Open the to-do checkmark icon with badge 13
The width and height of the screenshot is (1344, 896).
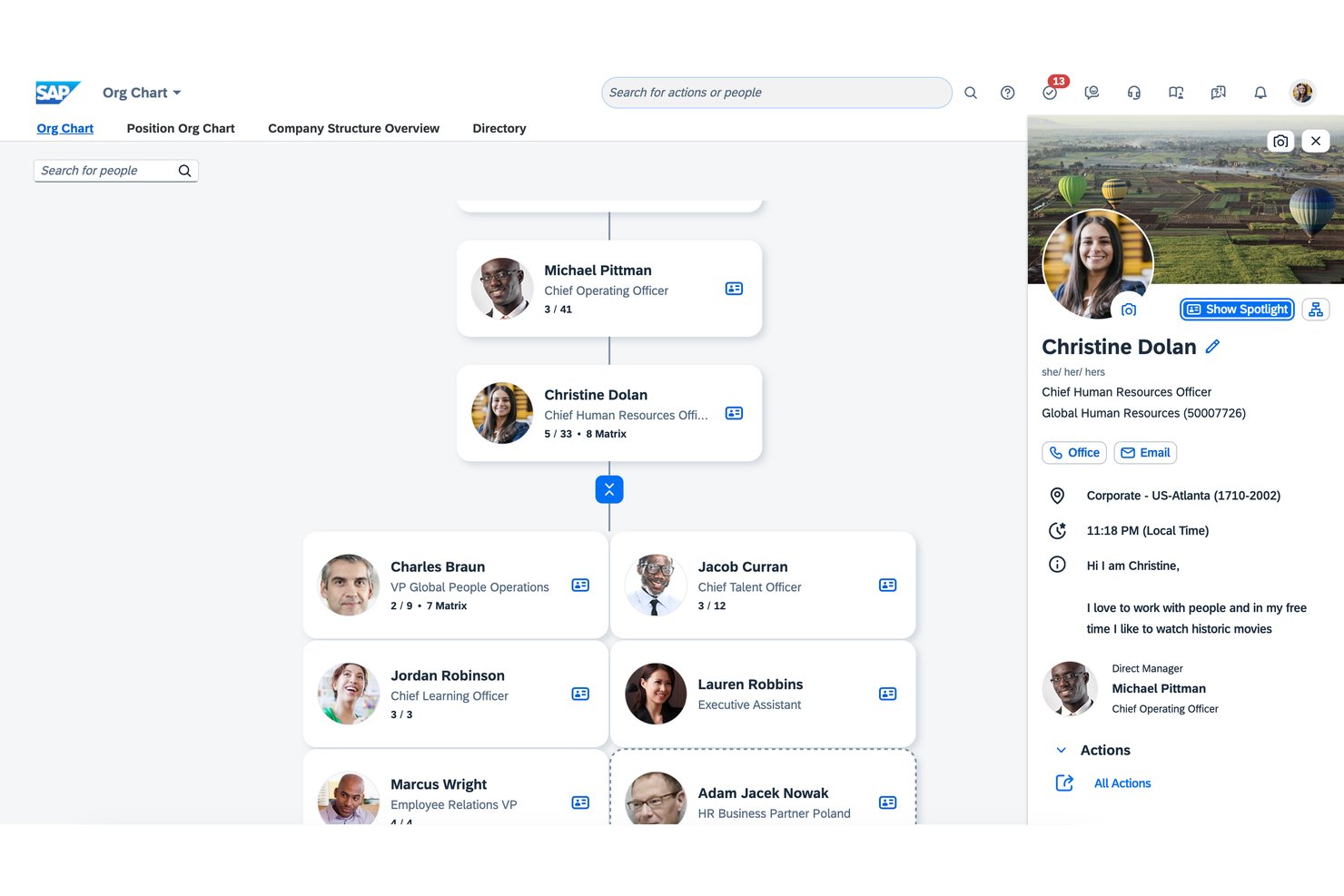pos(1051,92)
